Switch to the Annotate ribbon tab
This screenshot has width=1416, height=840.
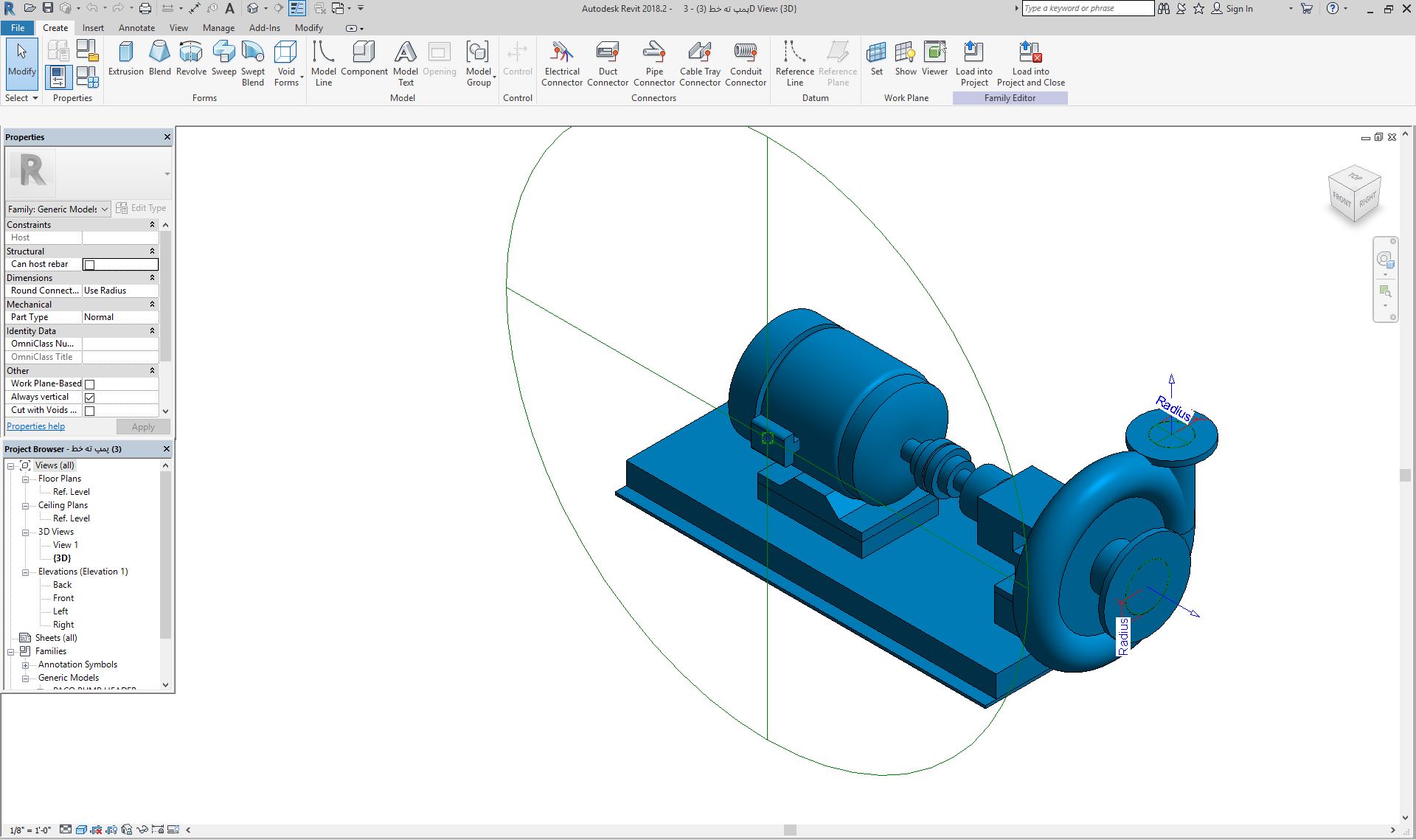coord(137,28)
